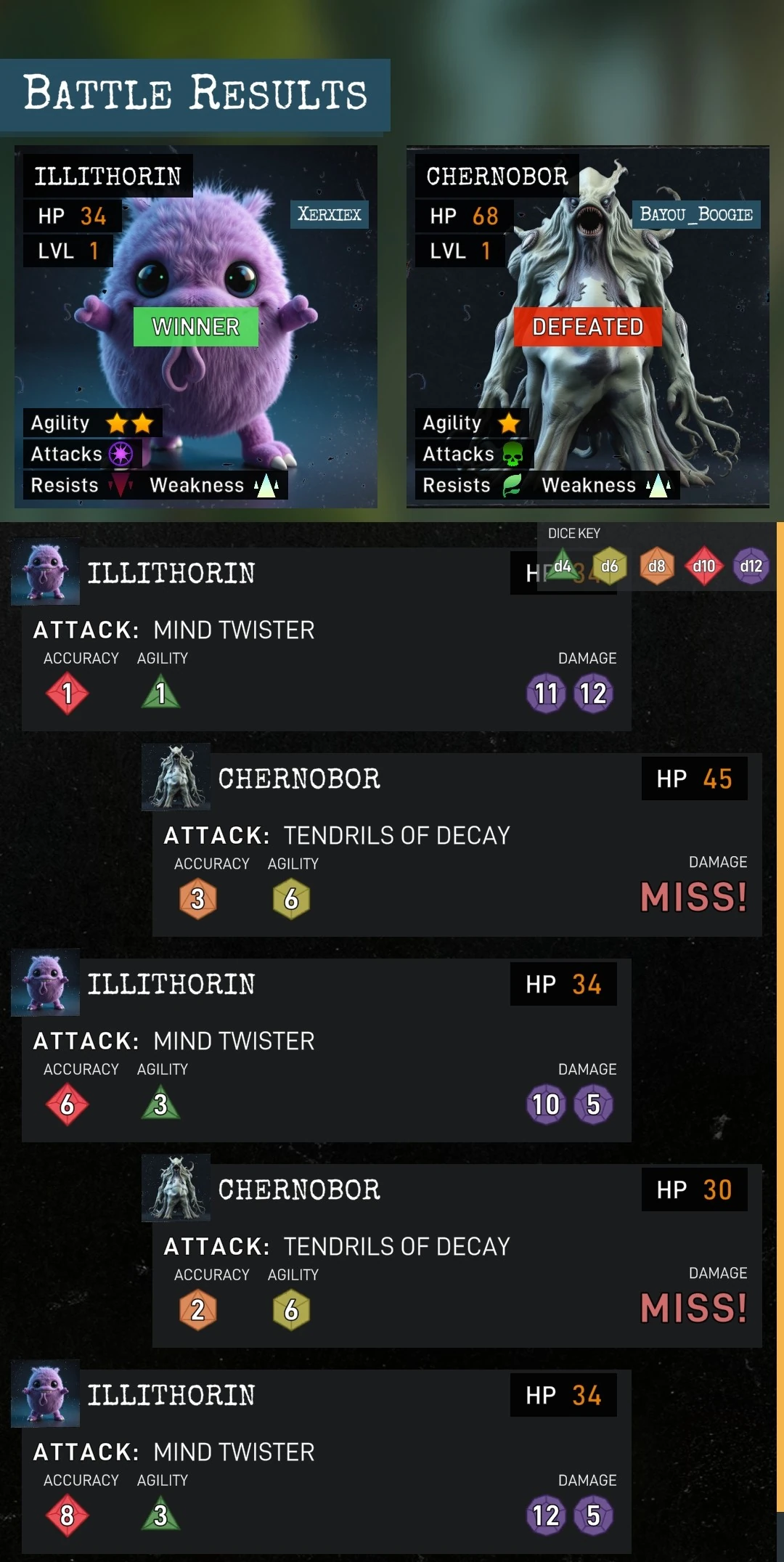
Task: Open player Xerxiex name tag
Action: (330, 214)
